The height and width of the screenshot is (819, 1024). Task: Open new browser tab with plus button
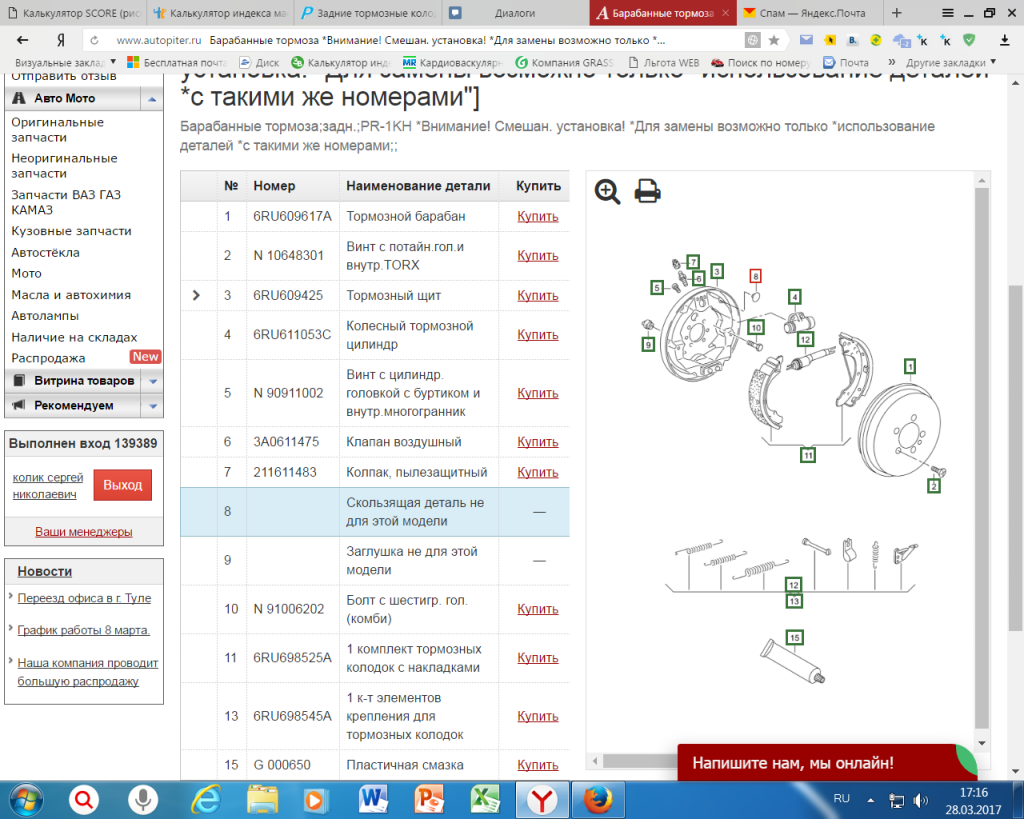[x=896, y=13]
